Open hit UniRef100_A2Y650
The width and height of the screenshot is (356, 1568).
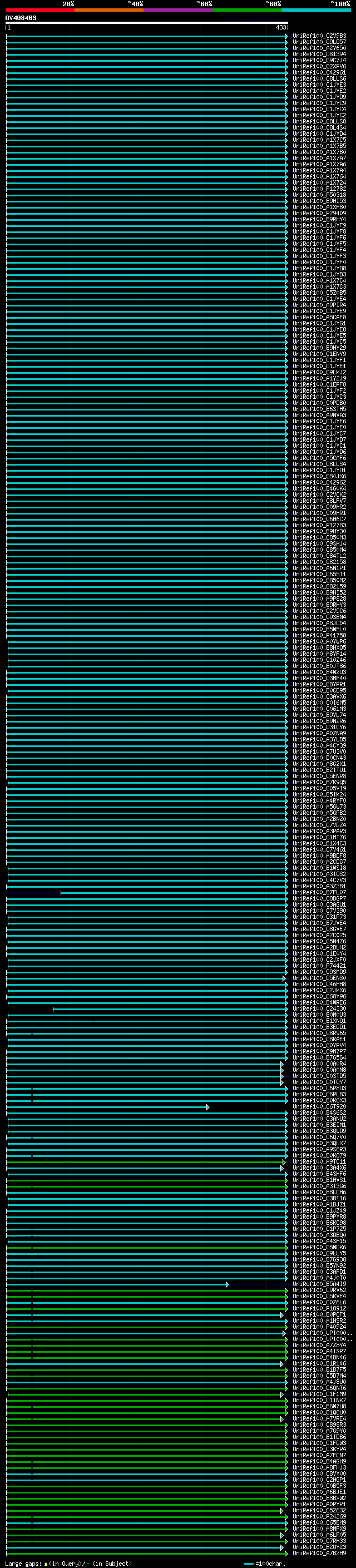coord(319,48)
